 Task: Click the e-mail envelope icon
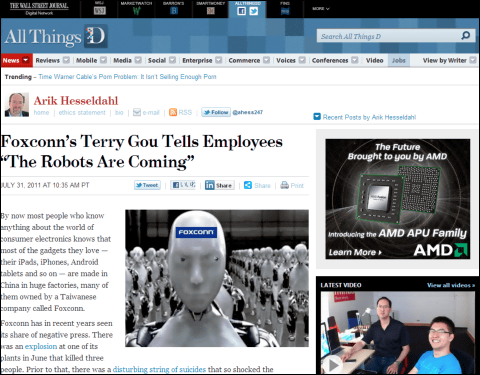[x=137, y=112]
